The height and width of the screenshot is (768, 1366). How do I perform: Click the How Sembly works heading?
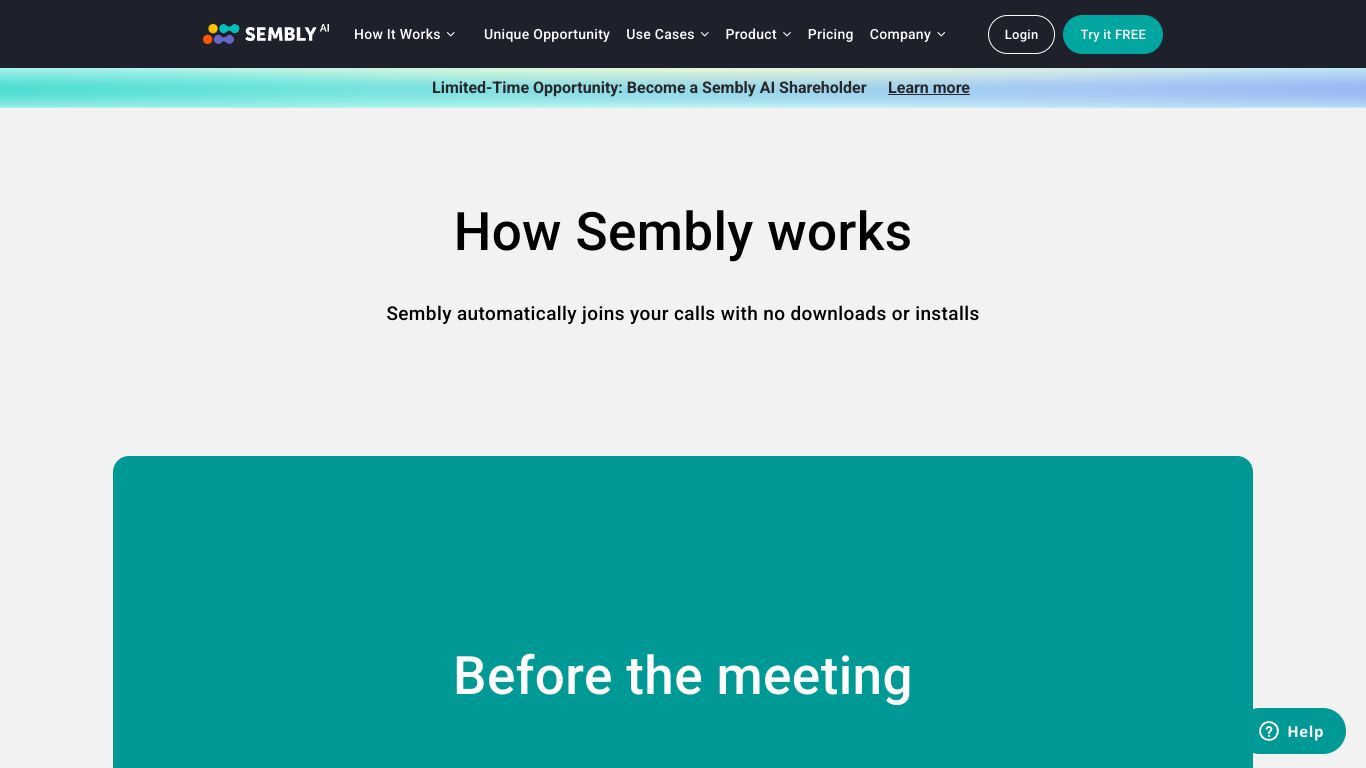(x=683, y=232)
